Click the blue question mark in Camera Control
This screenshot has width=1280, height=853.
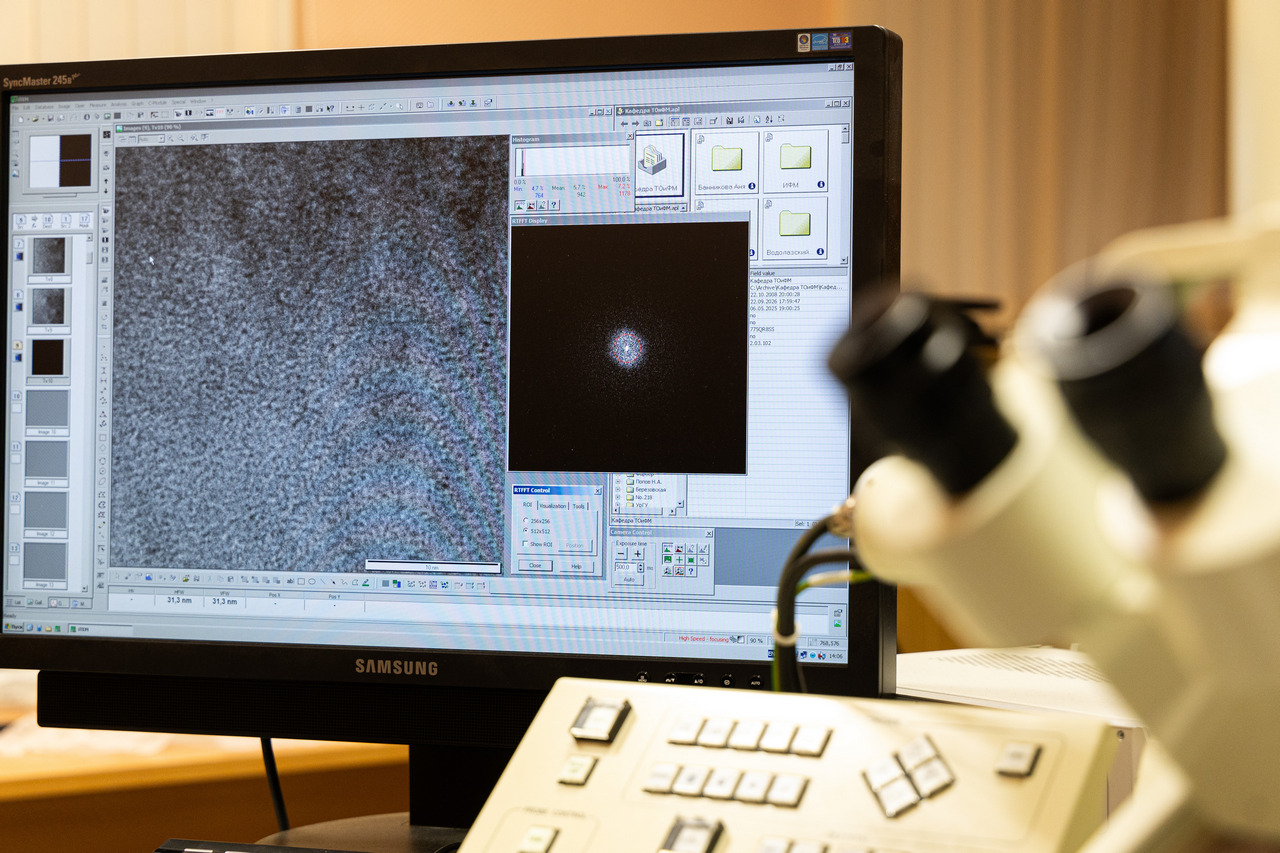point(691,571)
